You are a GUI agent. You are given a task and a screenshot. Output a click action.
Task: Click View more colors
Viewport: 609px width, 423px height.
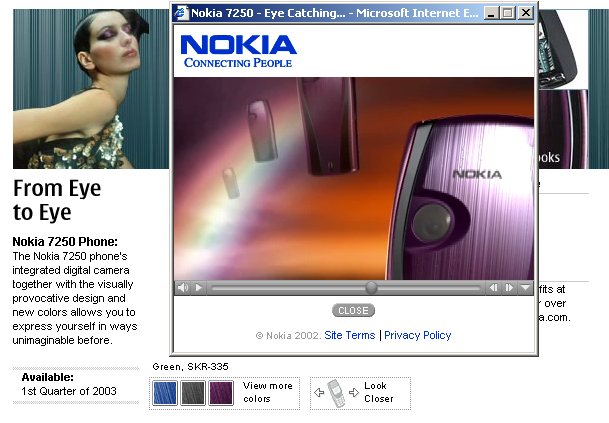tap(268, 392)
